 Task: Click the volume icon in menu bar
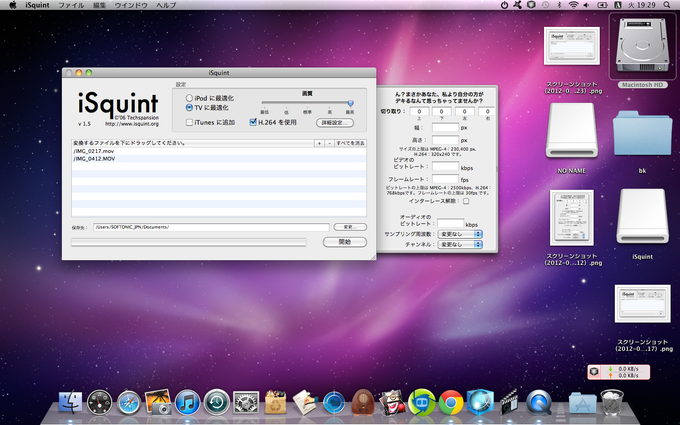click(x=587, y=5)
